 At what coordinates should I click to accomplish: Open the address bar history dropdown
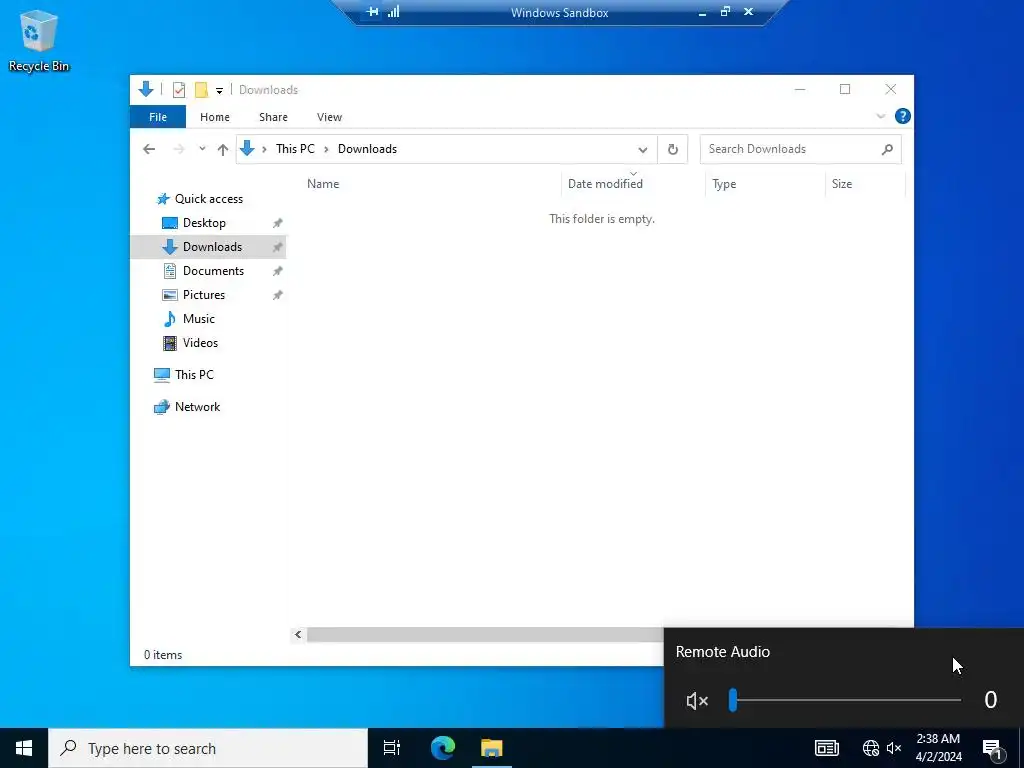click(x=643, y=150)
